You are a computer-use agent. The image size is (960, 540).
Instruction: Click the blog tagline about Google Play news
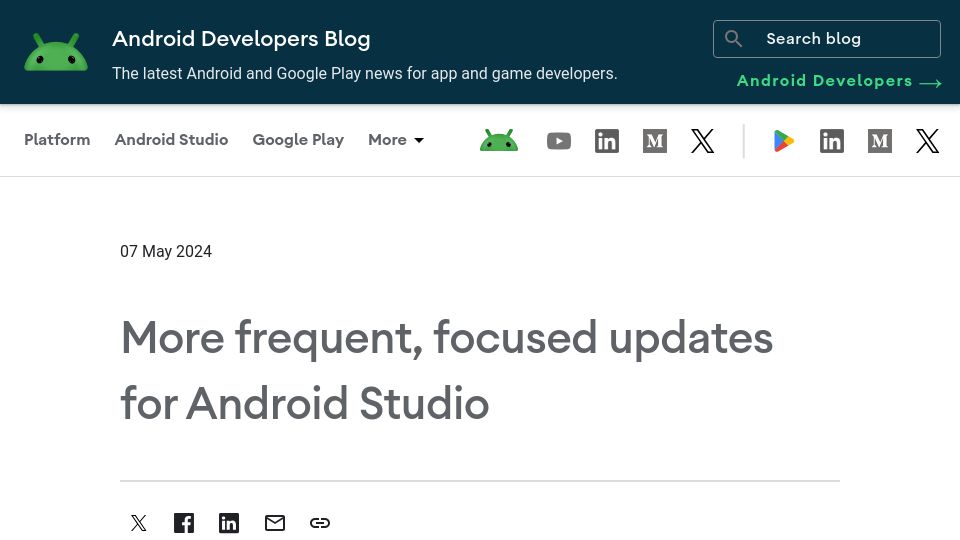tap(365, 73)
